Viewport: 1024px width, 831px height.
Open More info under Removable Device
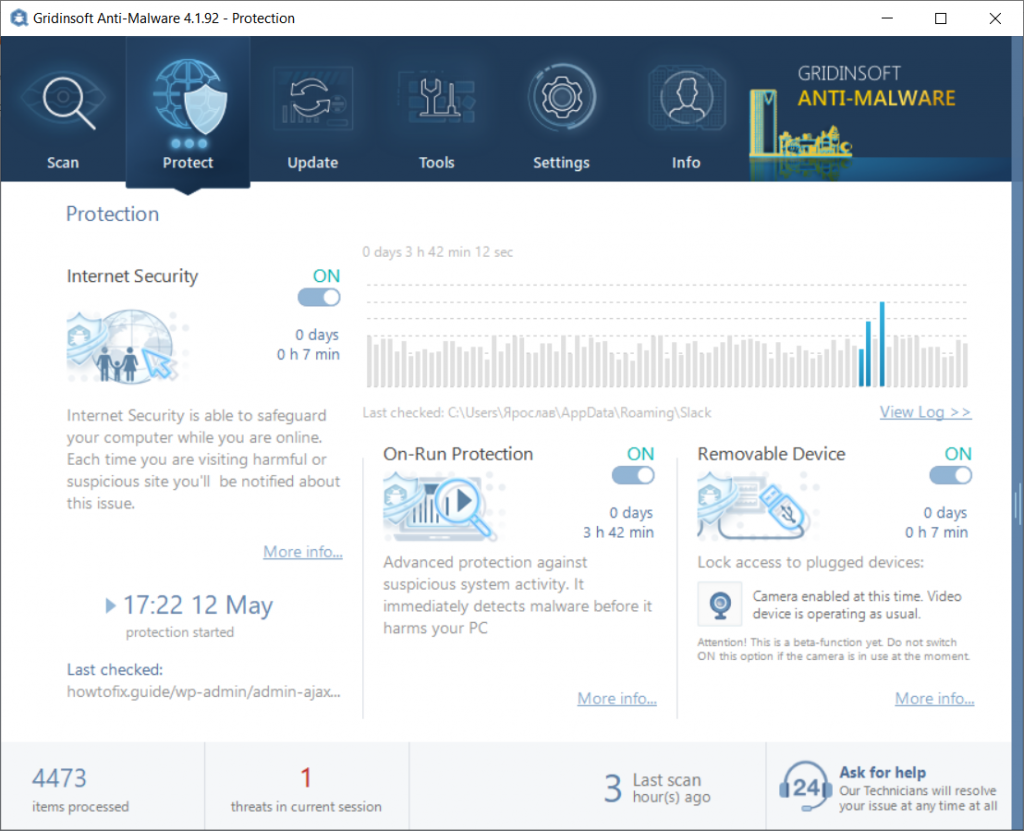tap(934, 699)
